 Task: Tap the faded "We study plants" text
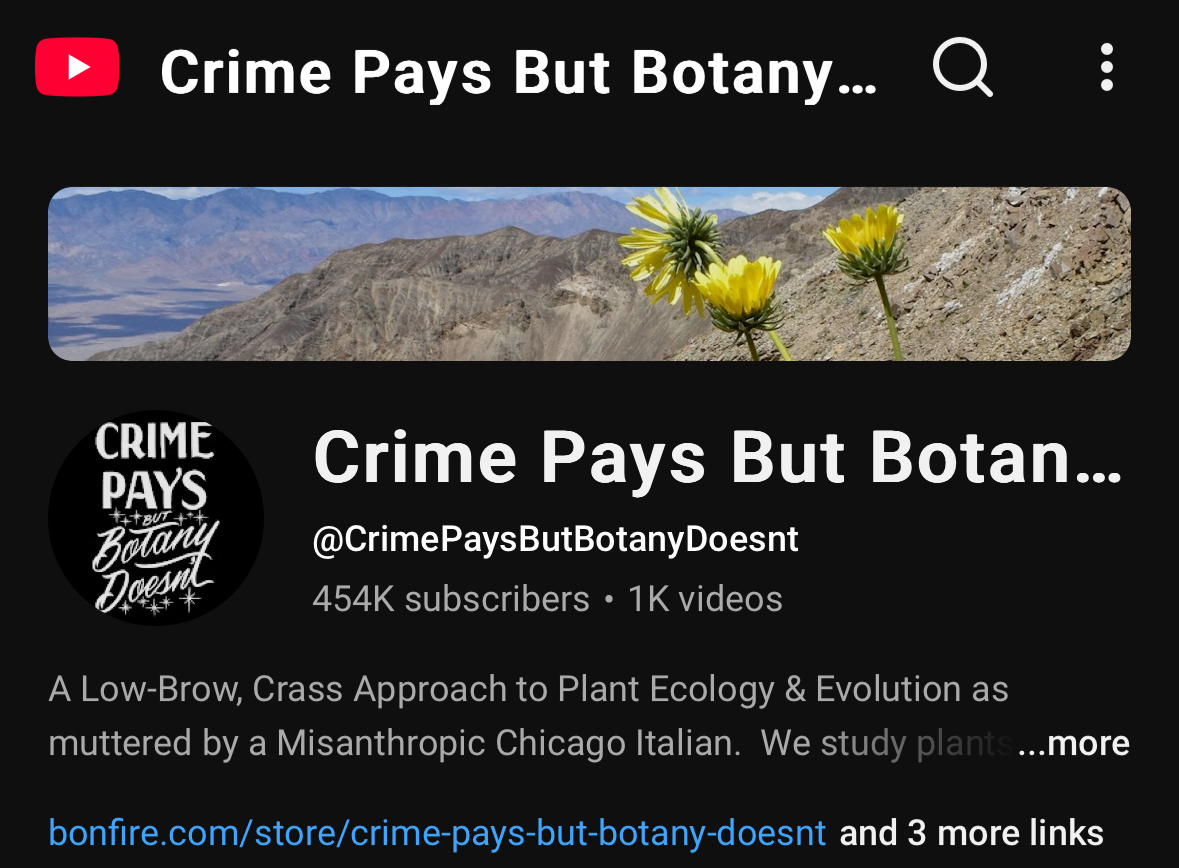coord(887,743)
